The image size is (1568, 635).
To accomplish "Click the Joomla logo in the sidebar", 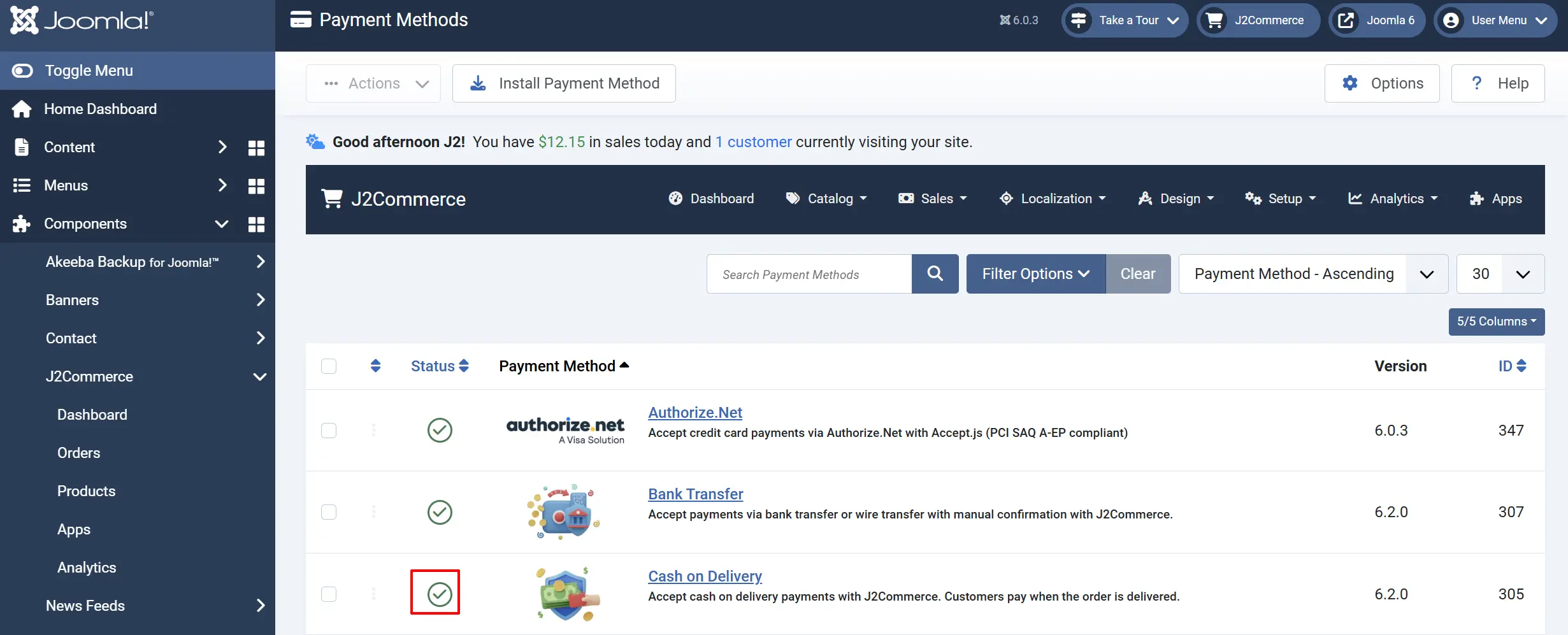I will [82, 20].
